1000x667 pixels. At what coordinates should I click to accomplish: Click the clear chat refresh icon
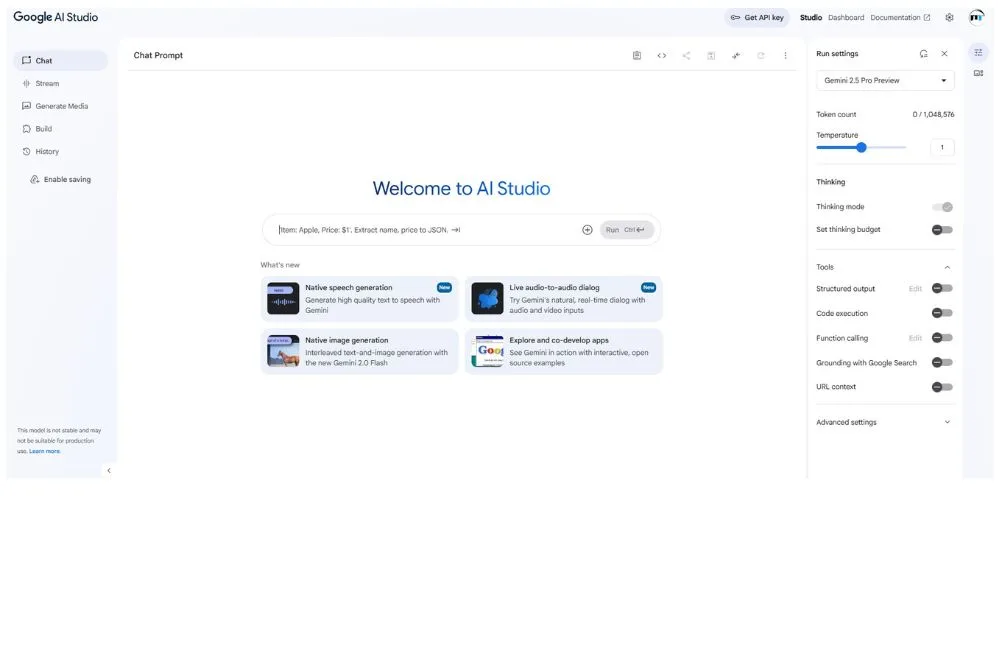click(x=761, y=55)
